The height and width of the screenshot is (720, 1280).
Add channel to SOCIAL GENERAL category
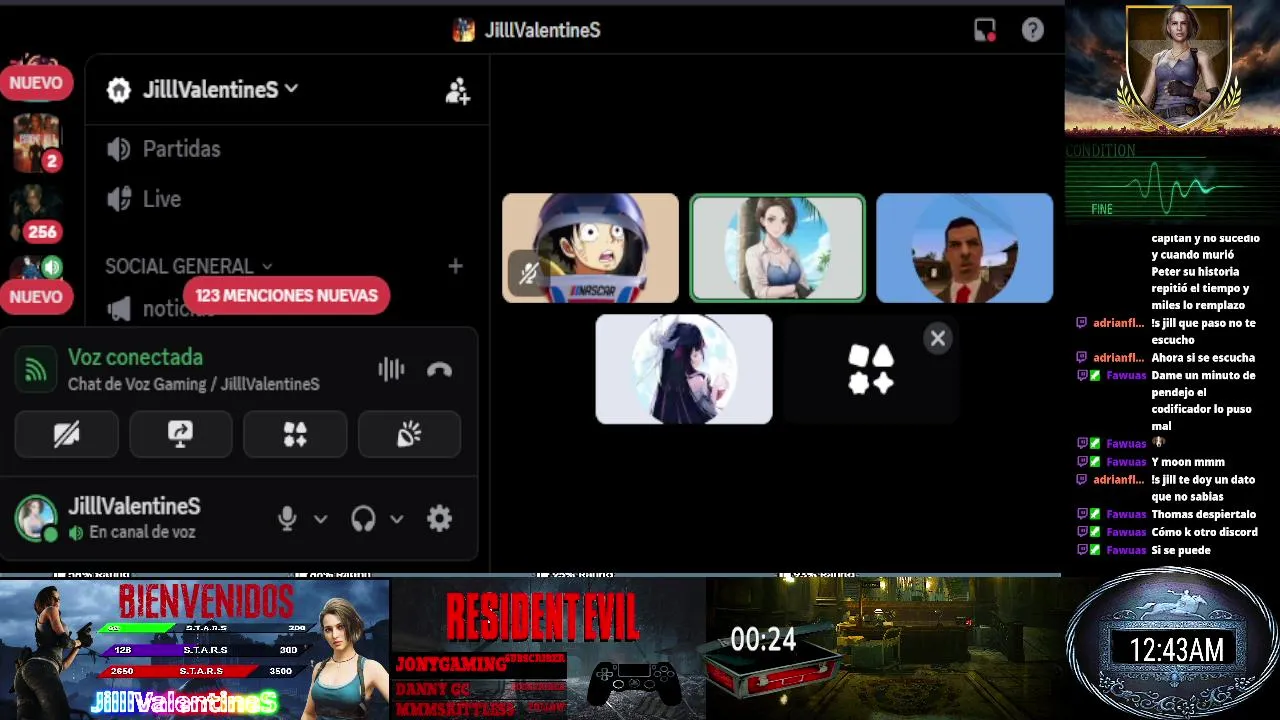point(455,266)
